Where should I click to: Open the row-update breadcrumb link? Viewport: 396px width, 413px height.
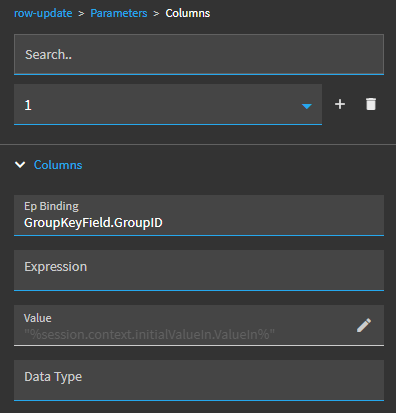43,13
